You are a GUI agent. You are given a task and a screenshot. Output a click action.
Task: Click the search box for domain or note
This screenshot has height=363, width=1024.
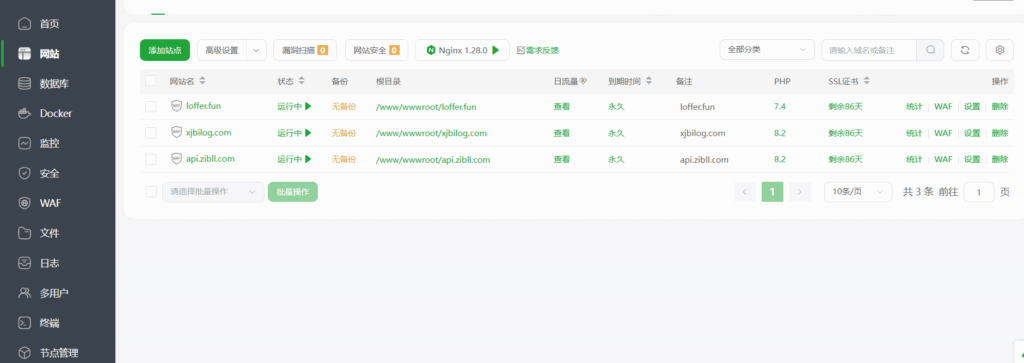(869, 50)
